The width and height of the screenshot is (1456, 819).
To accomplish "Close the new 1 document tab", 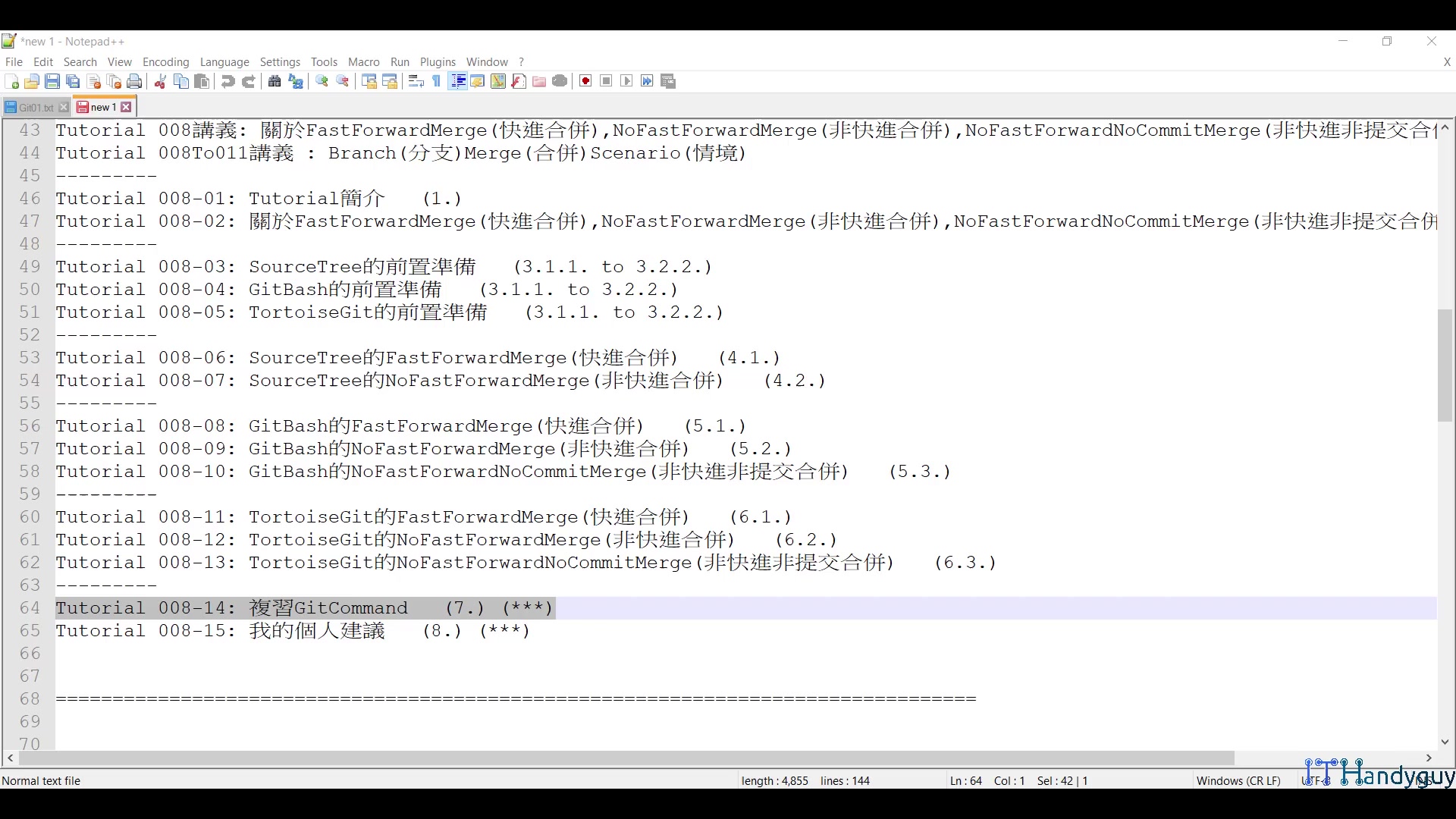I will (x=127, y=107).
